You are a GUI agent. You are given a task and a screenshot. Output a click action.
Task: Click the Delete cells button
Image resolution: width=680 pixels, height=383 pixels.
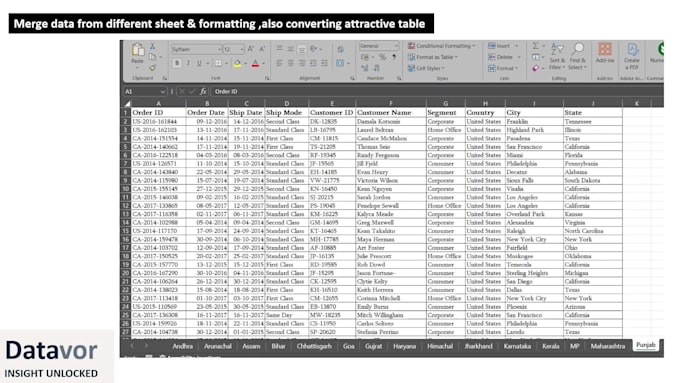point(503,57)
